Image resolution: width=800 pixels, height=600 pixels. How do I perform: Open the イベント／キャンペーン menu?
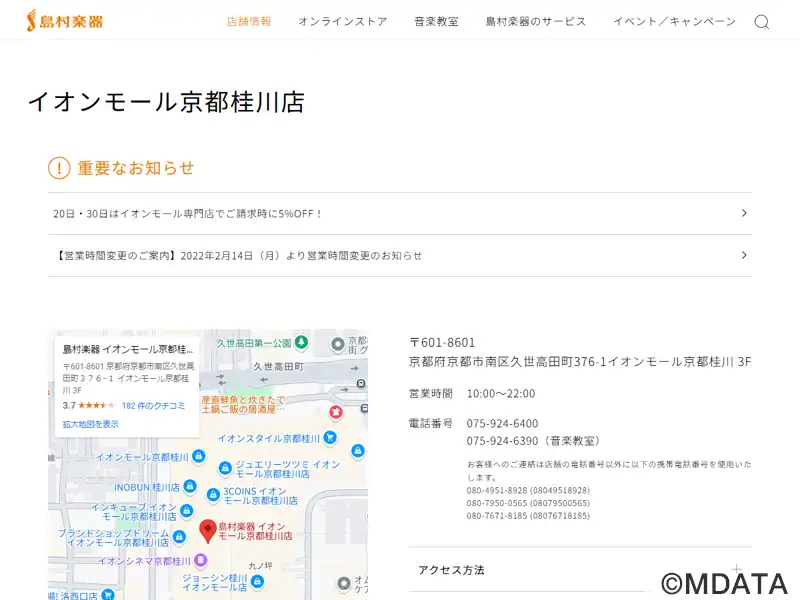(674, 21)
